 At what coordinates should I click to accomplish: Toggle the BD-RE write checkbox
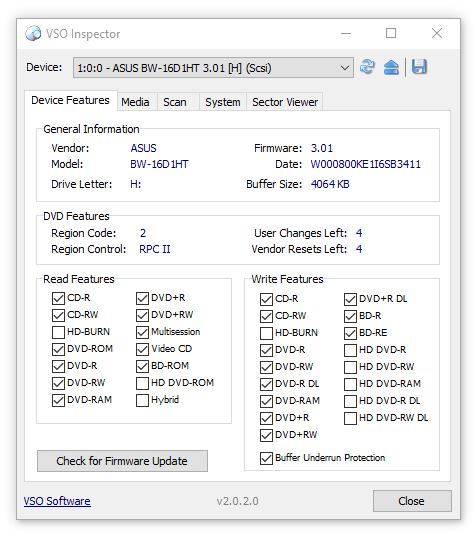click(x=350, y=333)
